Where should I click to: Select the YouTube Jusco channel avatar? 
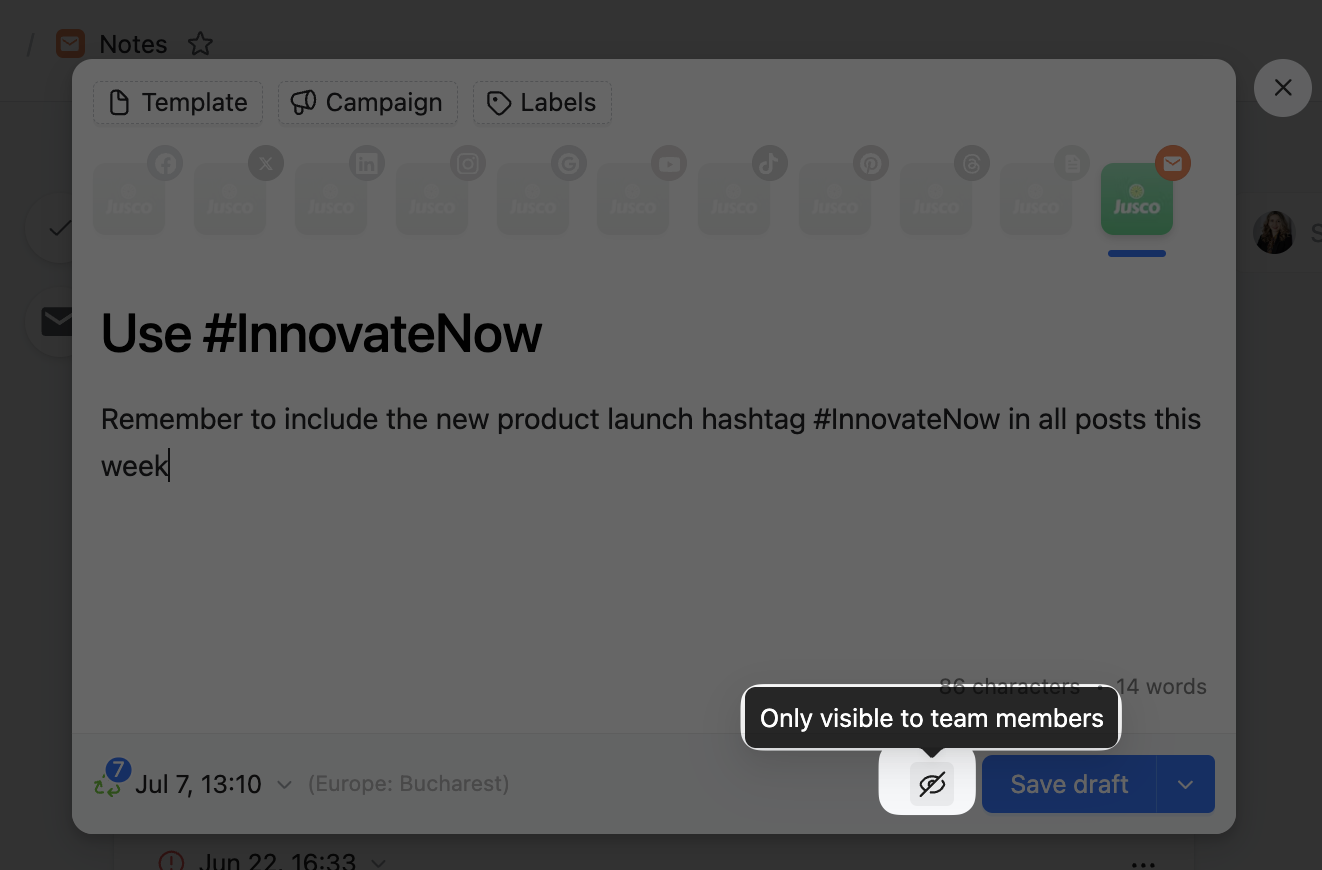(x=633, y=199)
